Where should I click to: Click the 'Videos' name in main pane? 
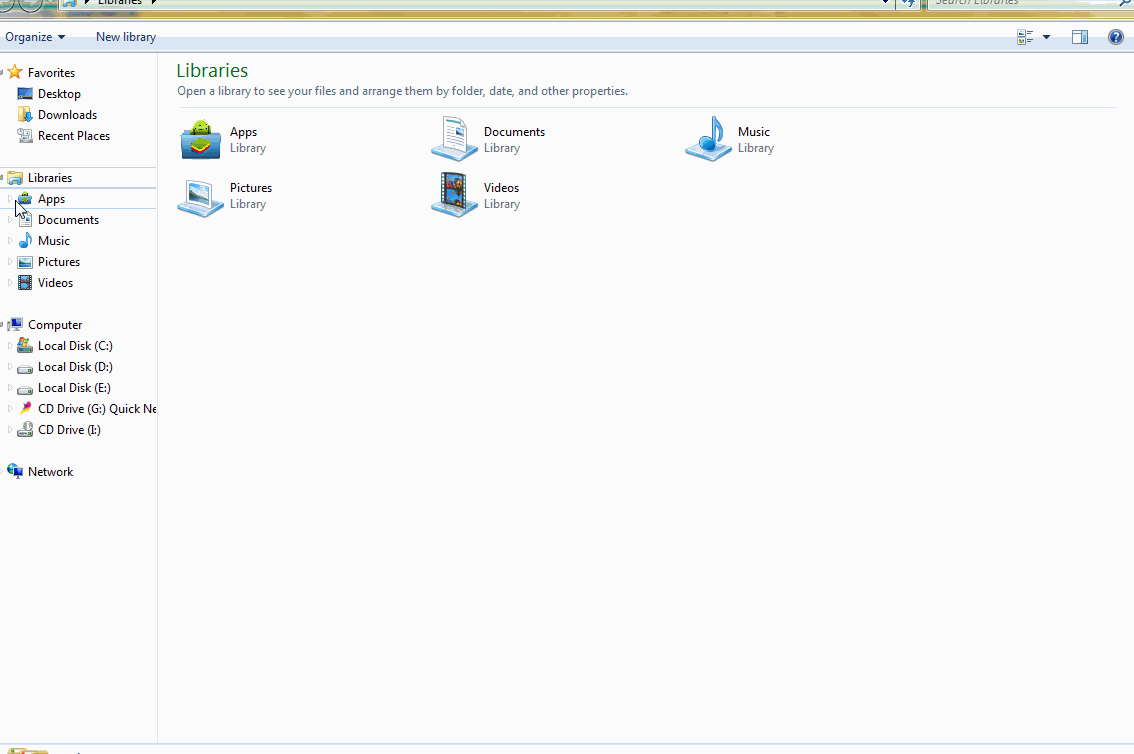(501, 187)
